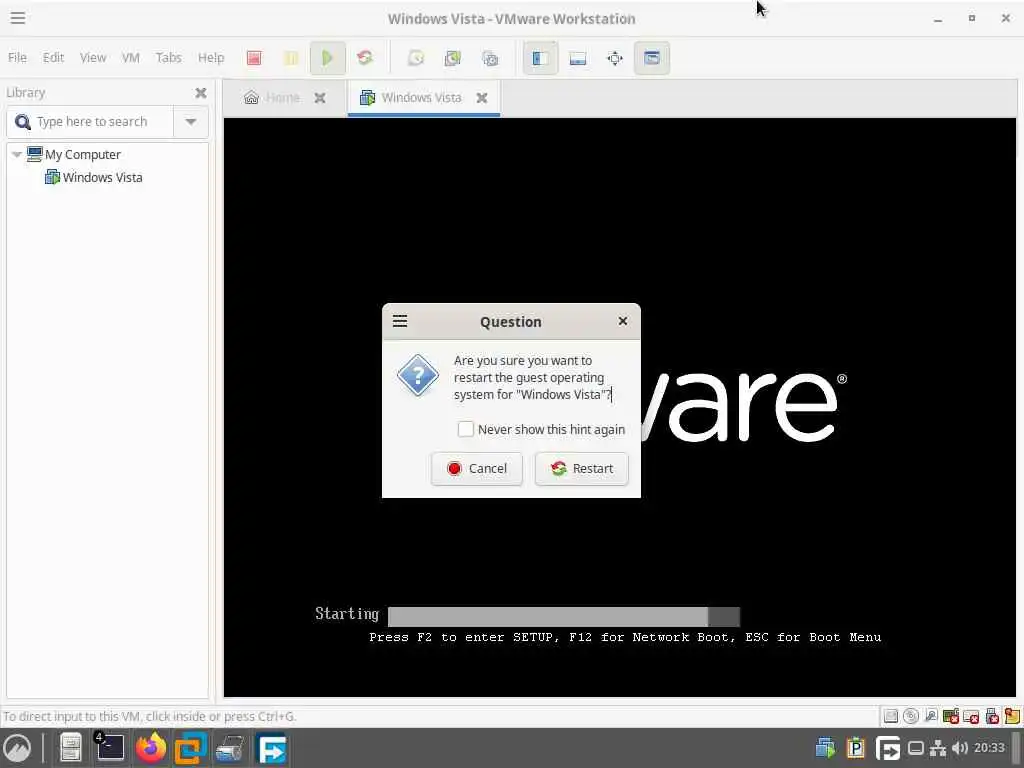Viewport: 1024px width, 768px height.
Task: Close the Home tab
Action: coord(320,98)
